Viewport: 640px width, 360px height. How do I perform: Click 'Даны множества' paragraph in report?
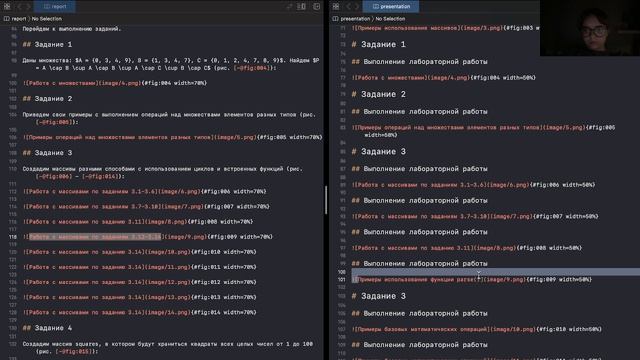171,64
